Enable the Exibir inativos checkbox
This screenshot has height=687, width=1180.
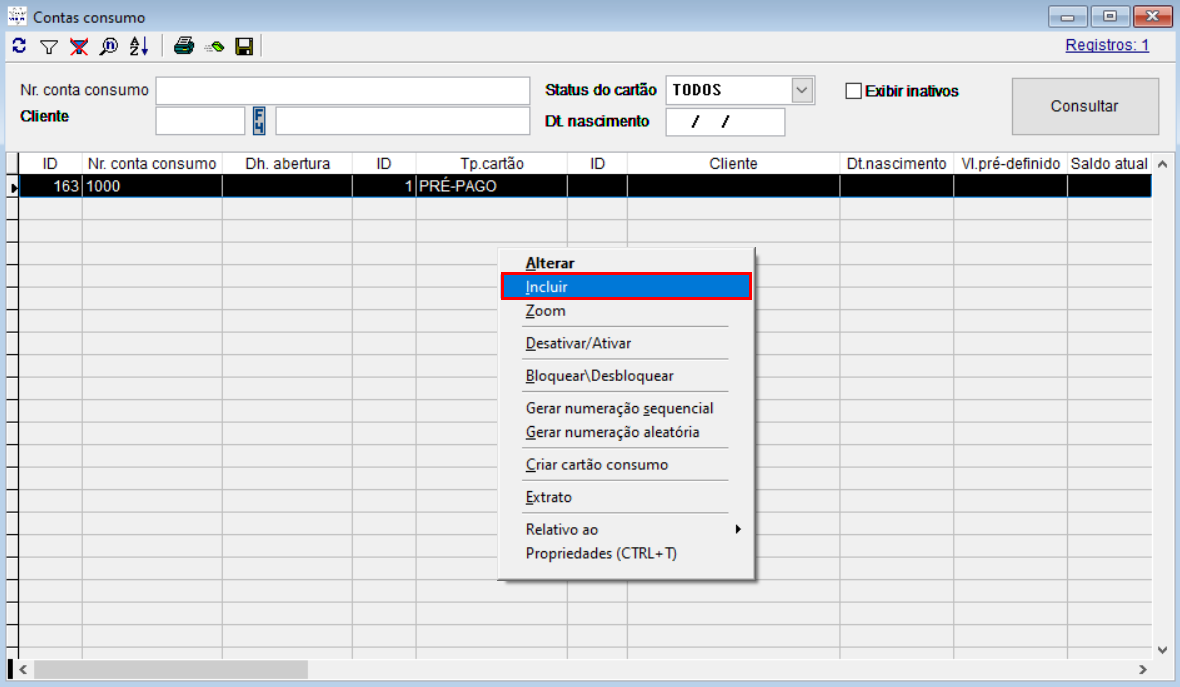853,91
